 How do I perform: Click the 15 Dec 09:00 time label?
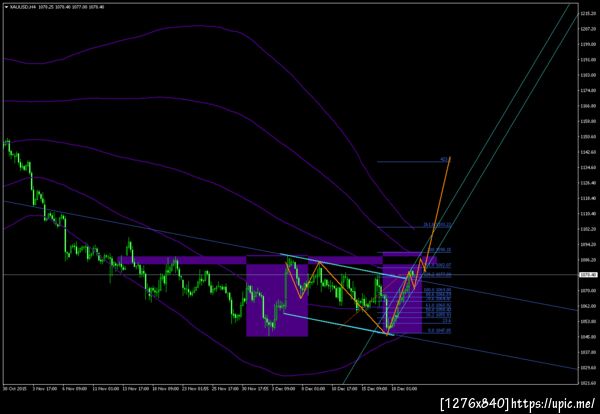374,389
